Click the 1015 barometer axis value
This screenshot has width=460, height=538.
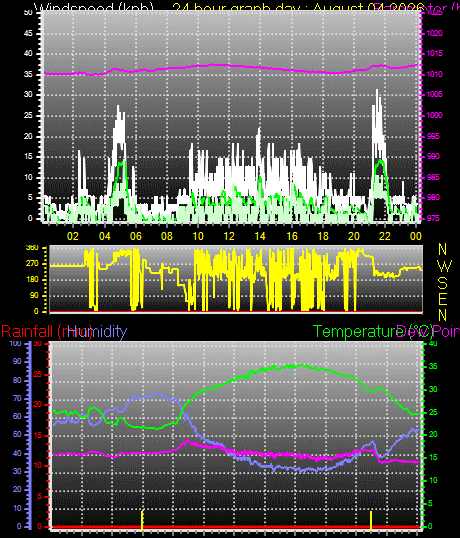[435, 54]
